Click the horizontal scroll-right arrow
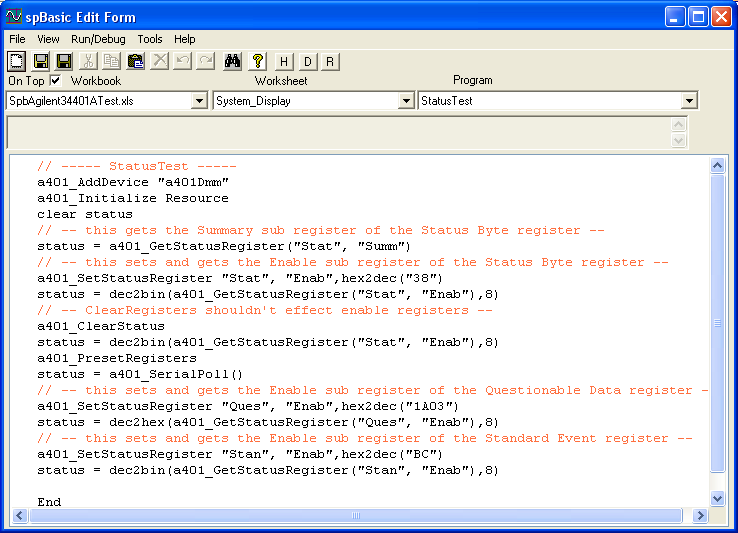This screenshot has height=533, width=738. pyautogui.click(x=700, y=516)
